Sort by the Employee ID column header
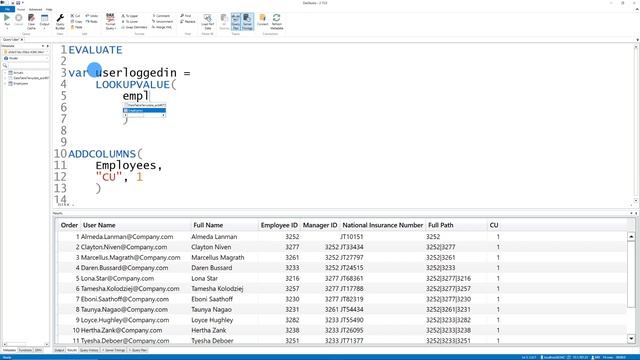This screenshot has width=640, height=360. point(279,225)
